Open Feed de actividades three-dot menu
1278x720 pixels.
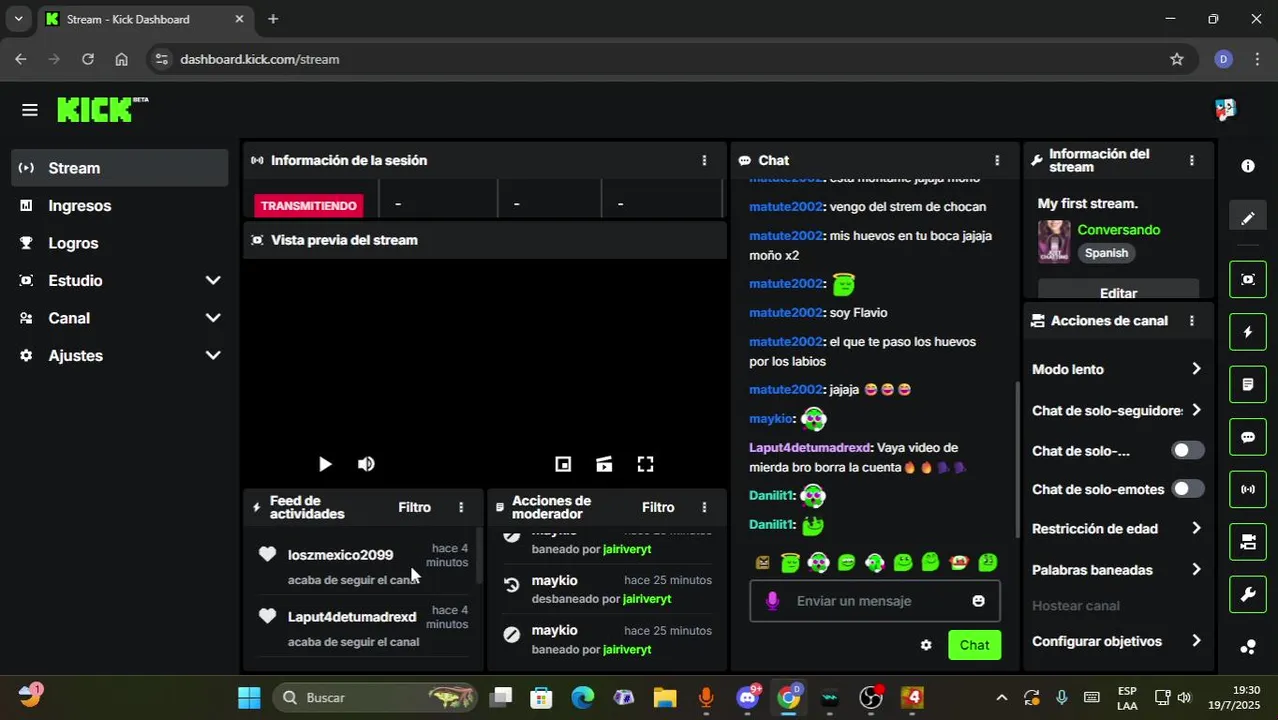point(461,507)
